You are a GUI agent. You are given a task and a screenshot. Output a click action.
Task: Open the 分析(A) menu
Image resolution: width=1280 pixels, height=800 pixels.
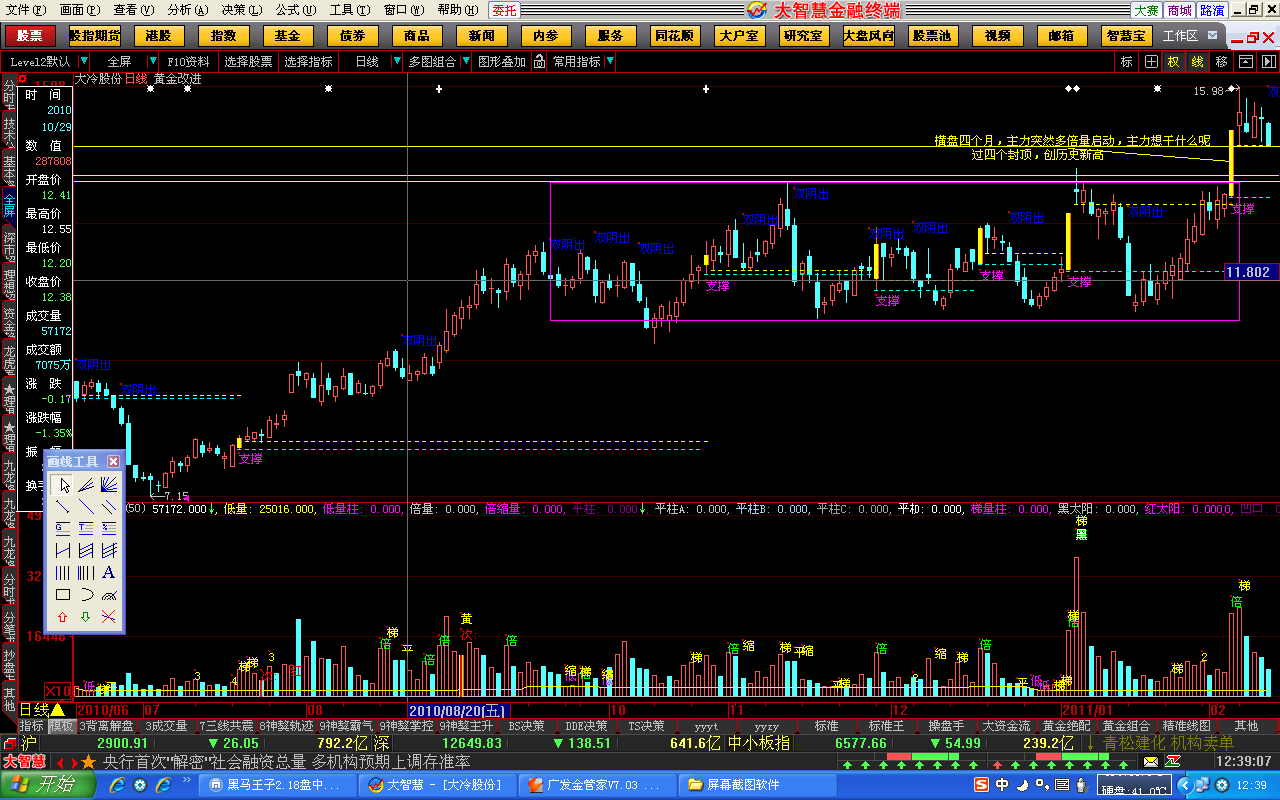[x=188, y=10]
